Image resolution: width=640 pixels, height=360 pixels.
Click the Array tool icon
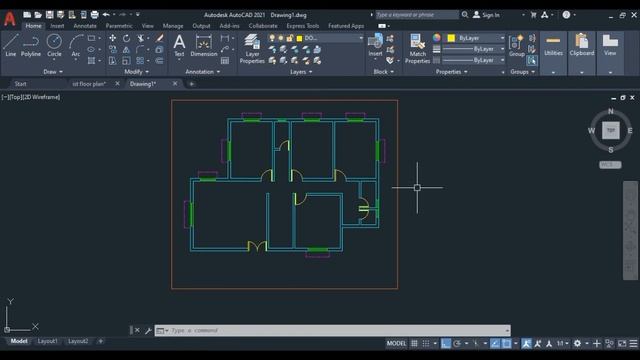(x=140, y=61)
